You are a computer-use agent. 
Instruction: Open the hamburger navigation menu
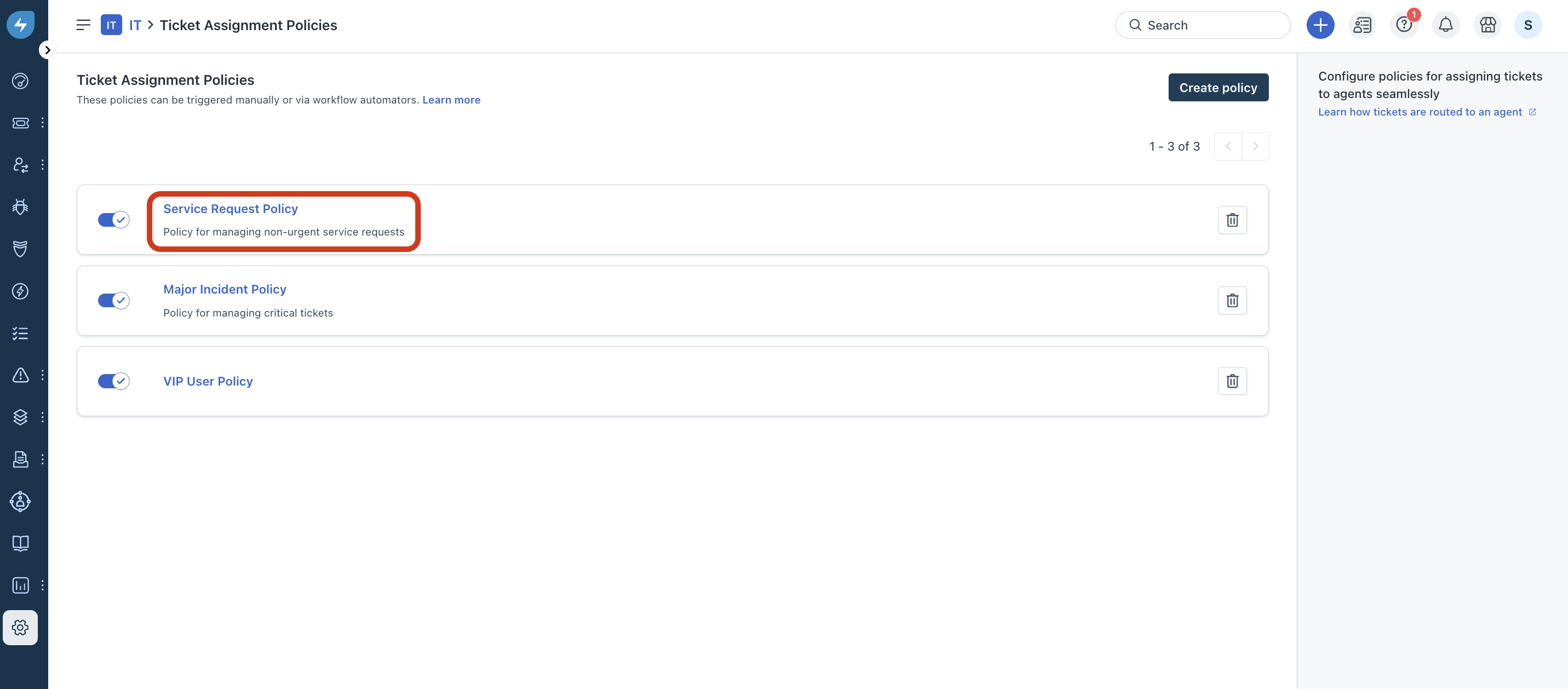(83, 25)
